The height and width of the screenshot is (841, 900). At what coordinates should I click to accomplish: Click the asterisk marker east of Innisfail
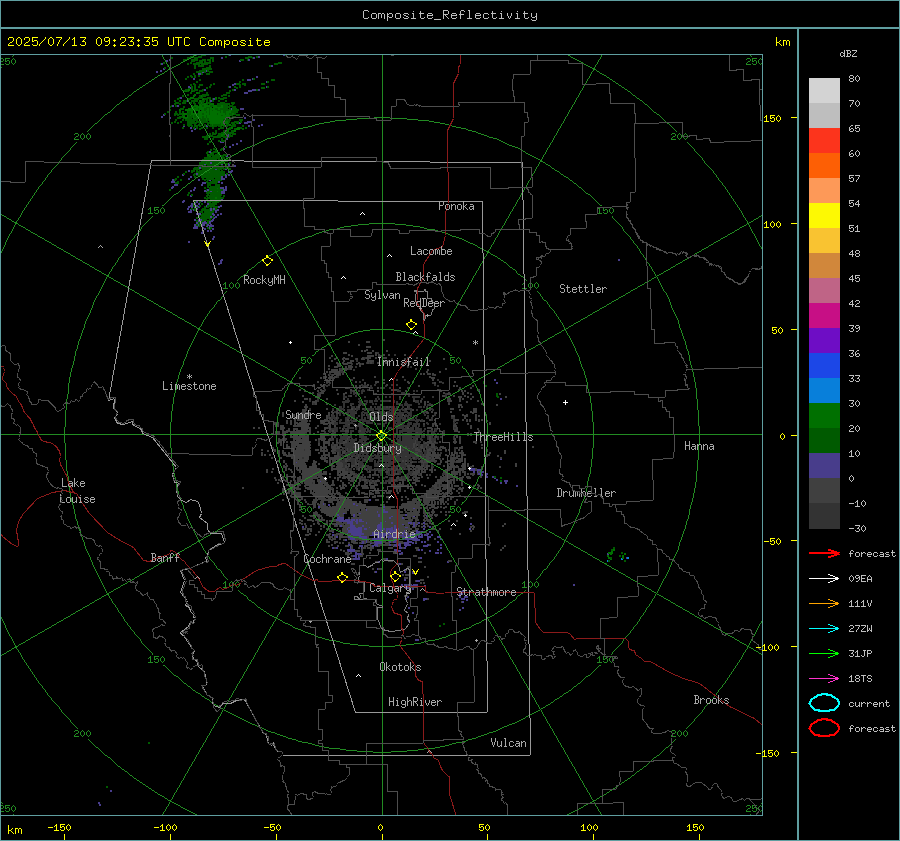pos(475,343)
